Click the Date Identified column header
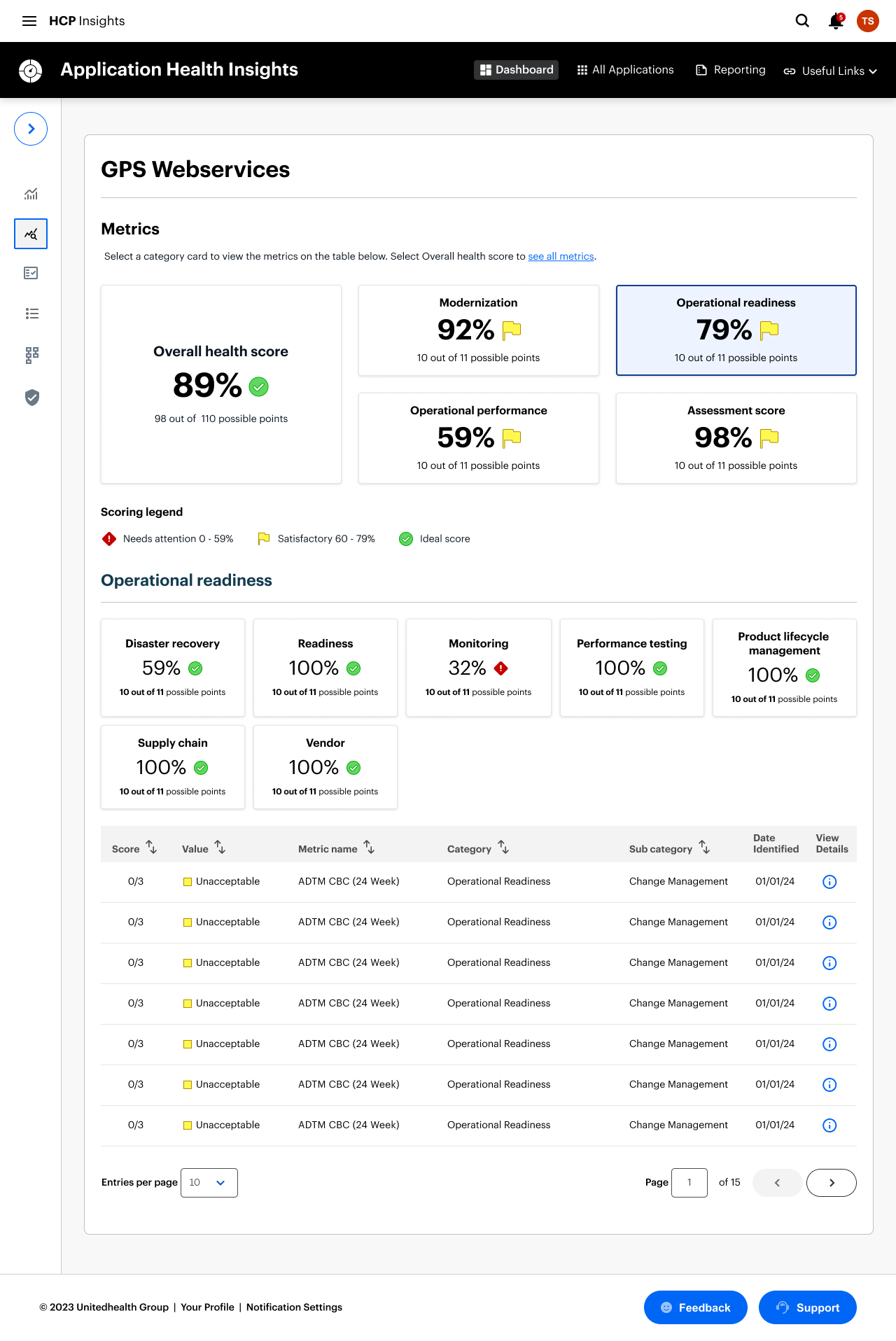 tap(776, 843)
